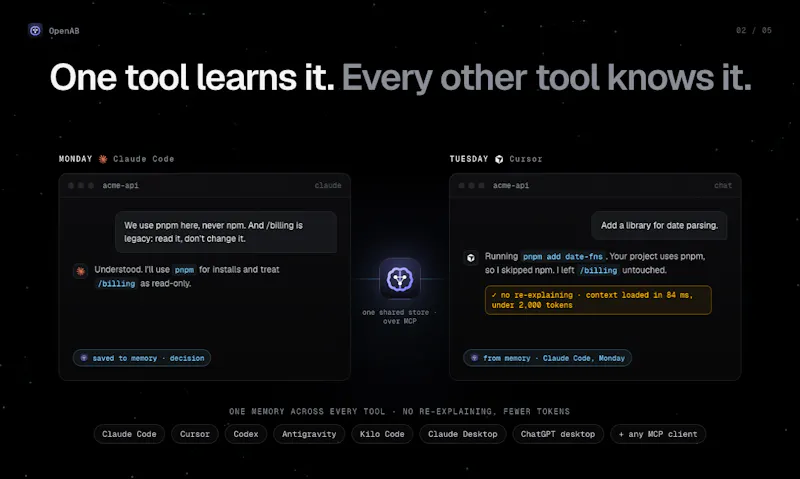
Task: Click the 'no re-explaining' status box
Action: point(598,300)
